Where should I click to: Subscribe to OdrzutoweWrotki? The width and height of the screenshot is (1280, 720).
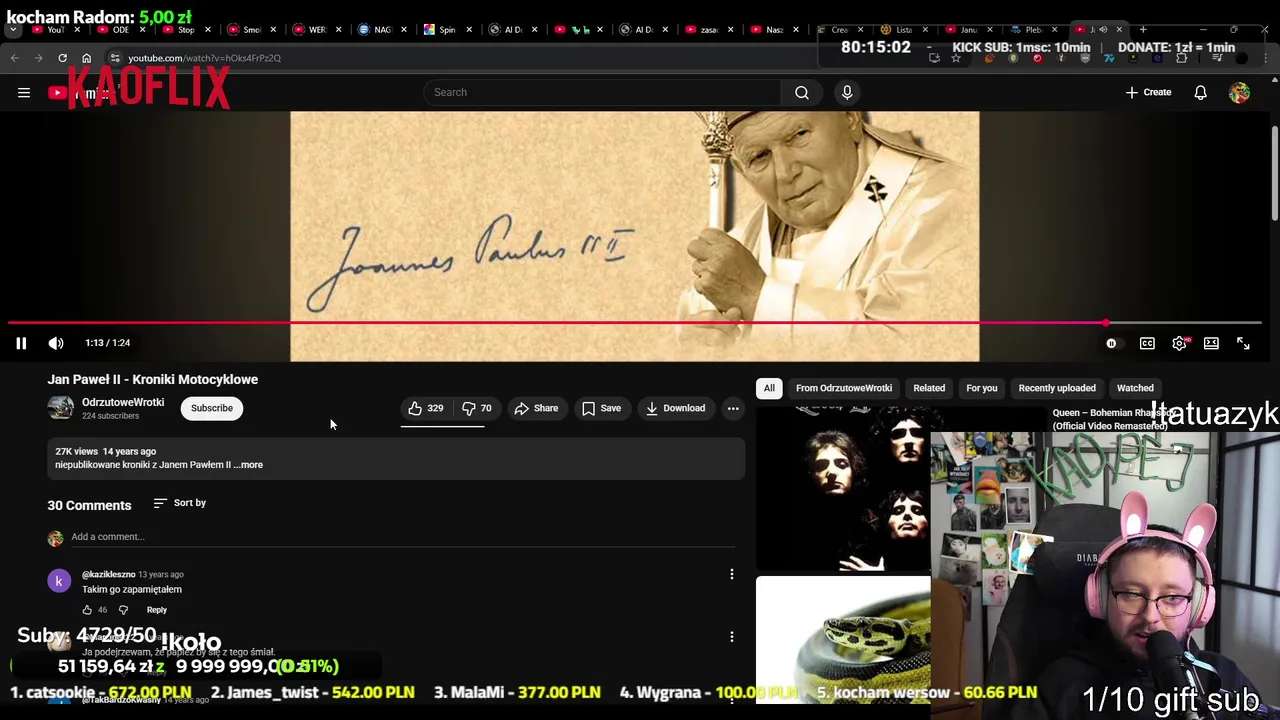[212, 408]
